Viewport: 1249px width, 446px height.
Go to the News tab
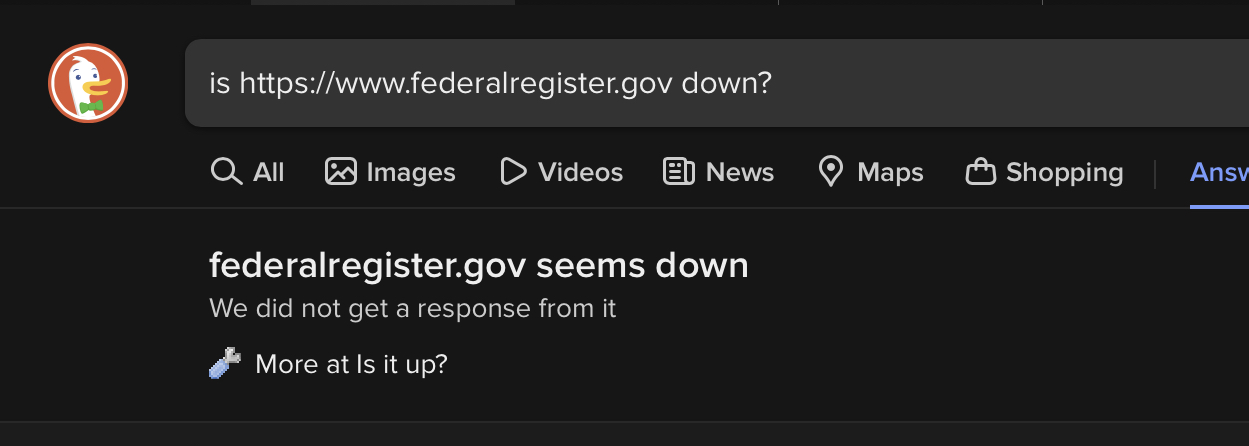click(739, 172)
